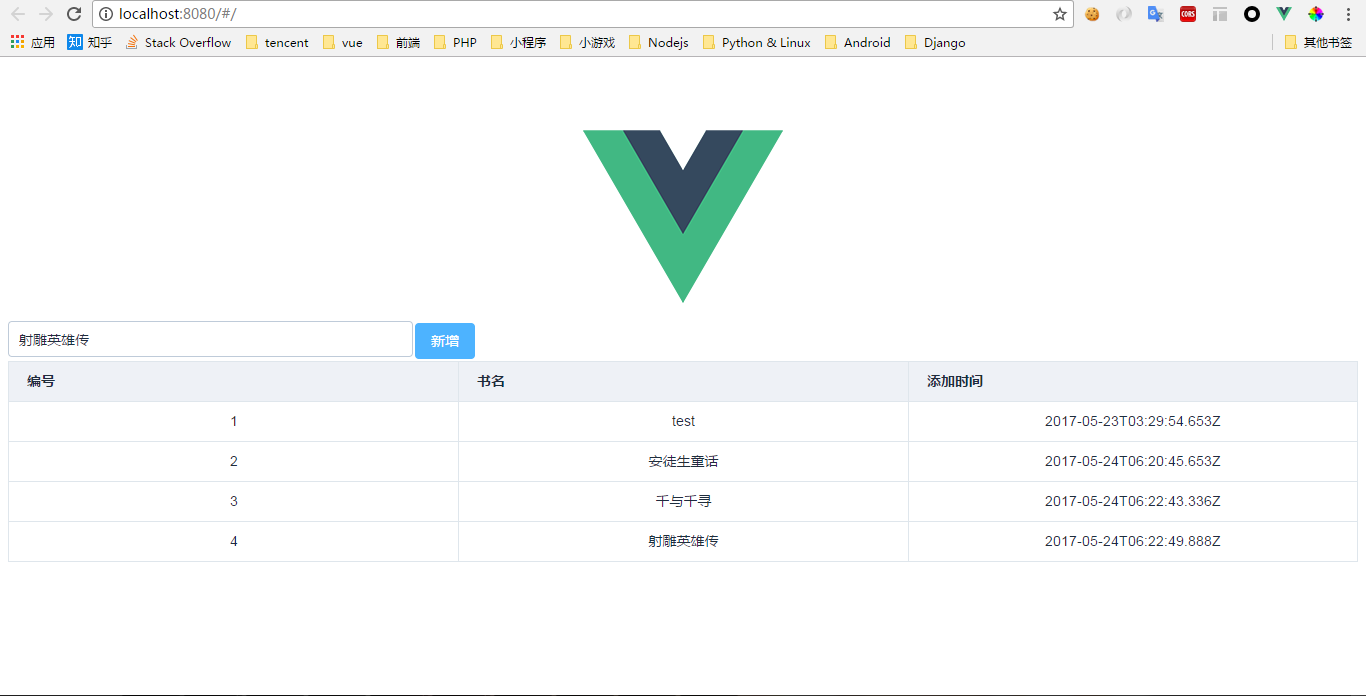This screenshot has width=1366, height=696.
Task: Click the black circle extension icon
Action: 1251,14
